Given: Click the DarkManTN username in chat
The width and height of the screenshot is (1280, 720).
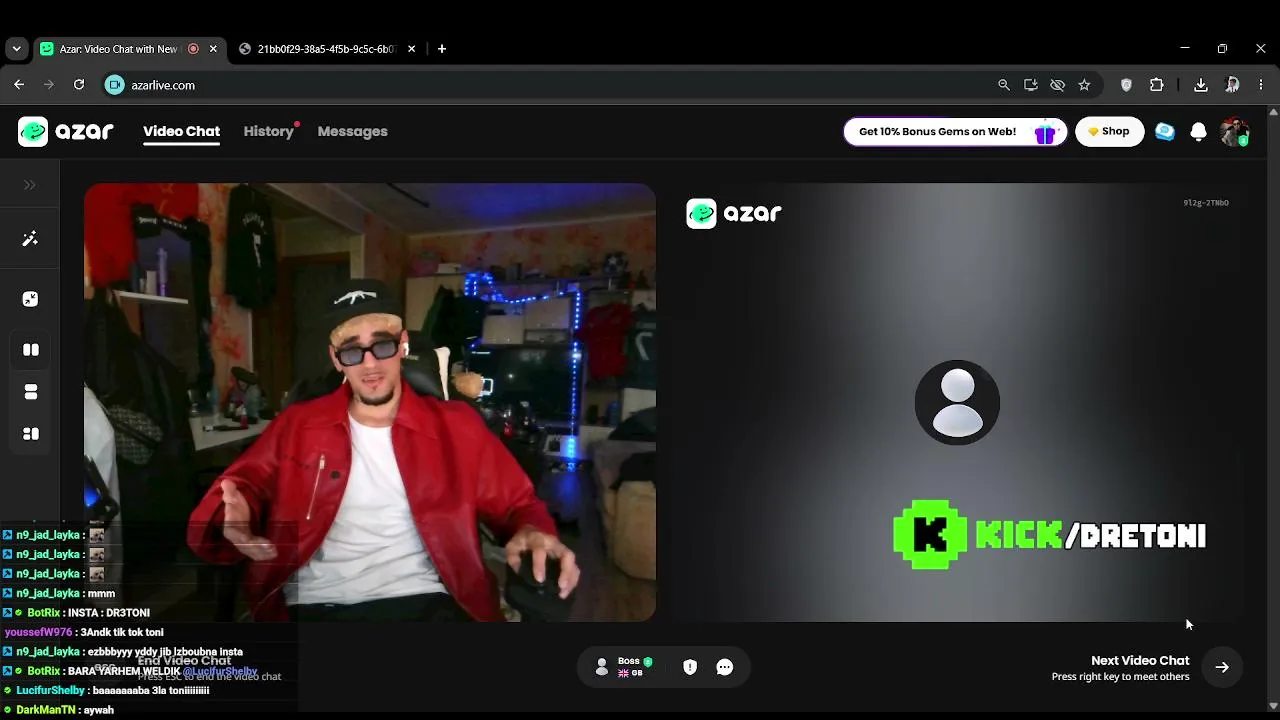Looking at the screenshot, I should [46, 710].
